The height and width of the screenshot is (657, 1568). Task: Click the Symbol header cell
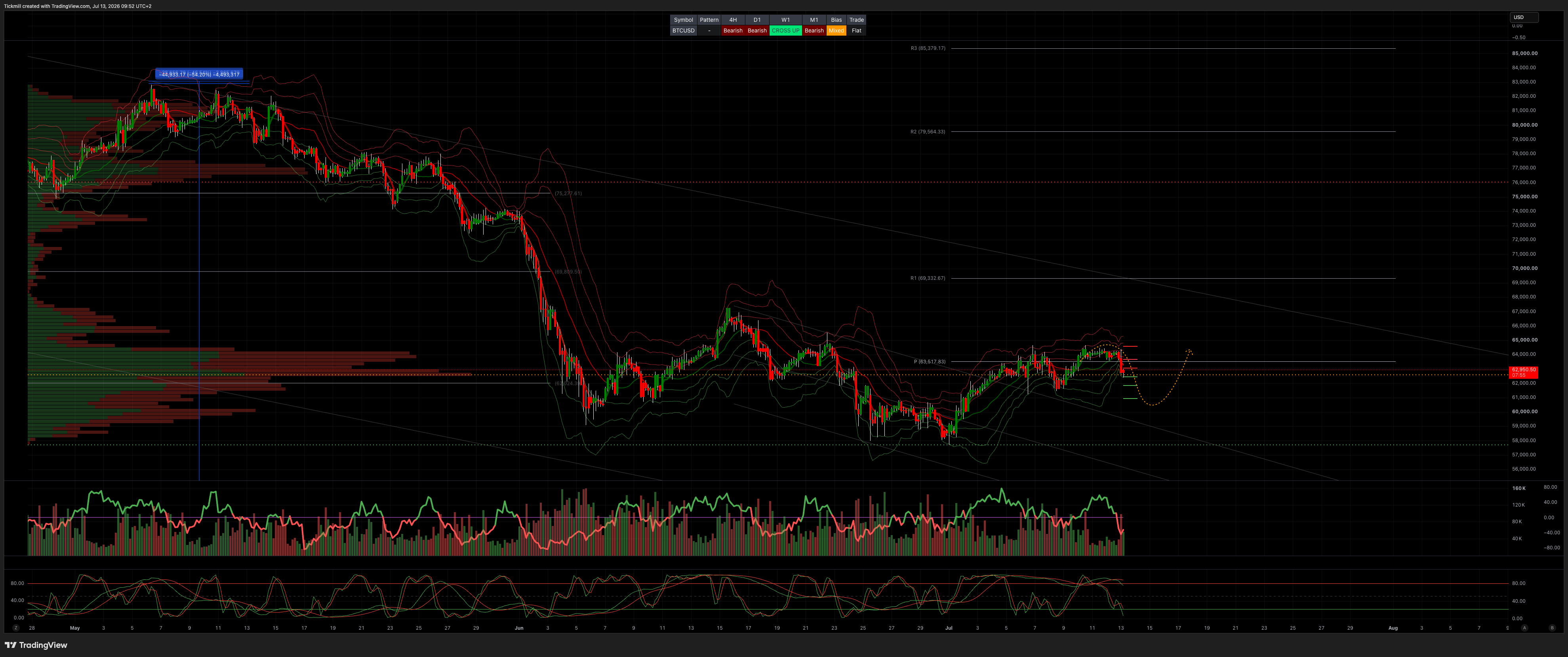(x=683, y=19)
